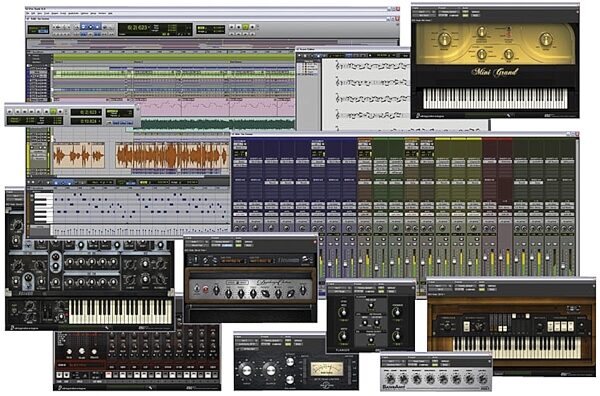Viewport: 600px width, 396px height.
Task: Stop playback from the floating Transport window
Action: tap(46, 112)
